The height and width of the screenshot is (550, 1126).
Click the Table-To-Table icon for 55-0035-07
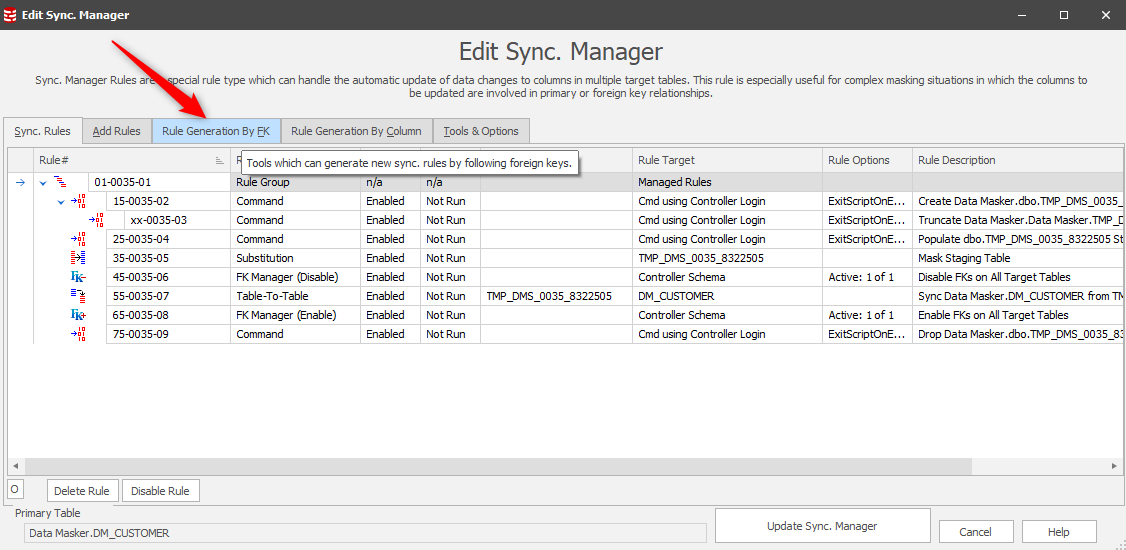click(78, 296)
